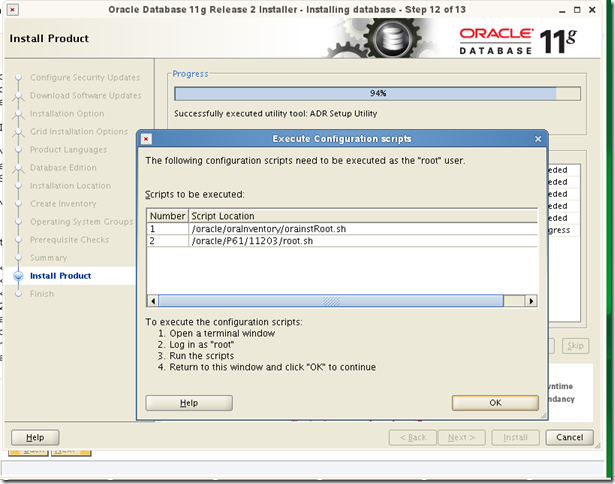Select the Configure Security Updates step
This screenshot has height=484, width=615.
[85, 77]
